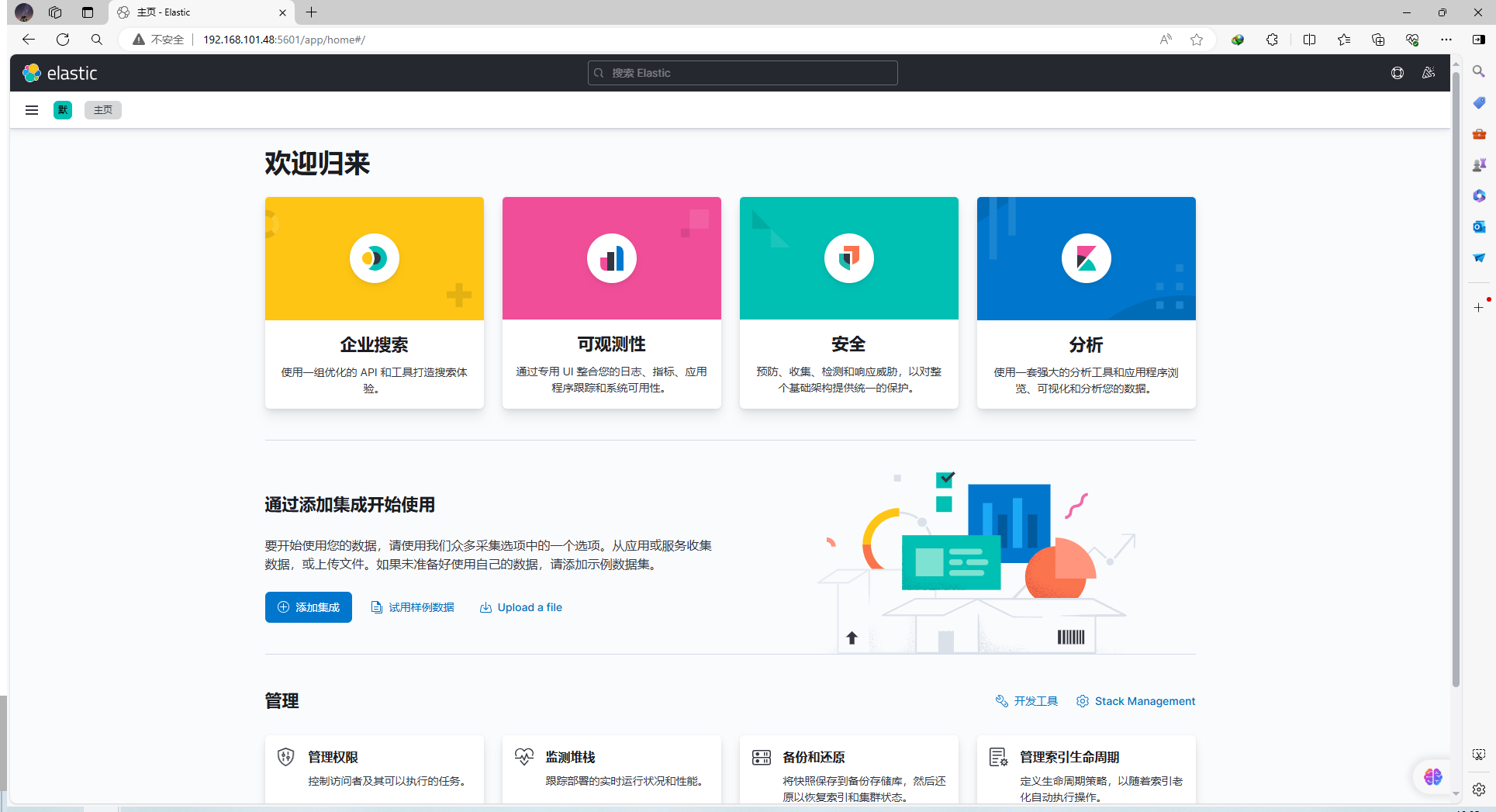Viewport: 1496px width, 812px height.
Task: Open sidebar shopping tag icon
Action: point(1479,102)
